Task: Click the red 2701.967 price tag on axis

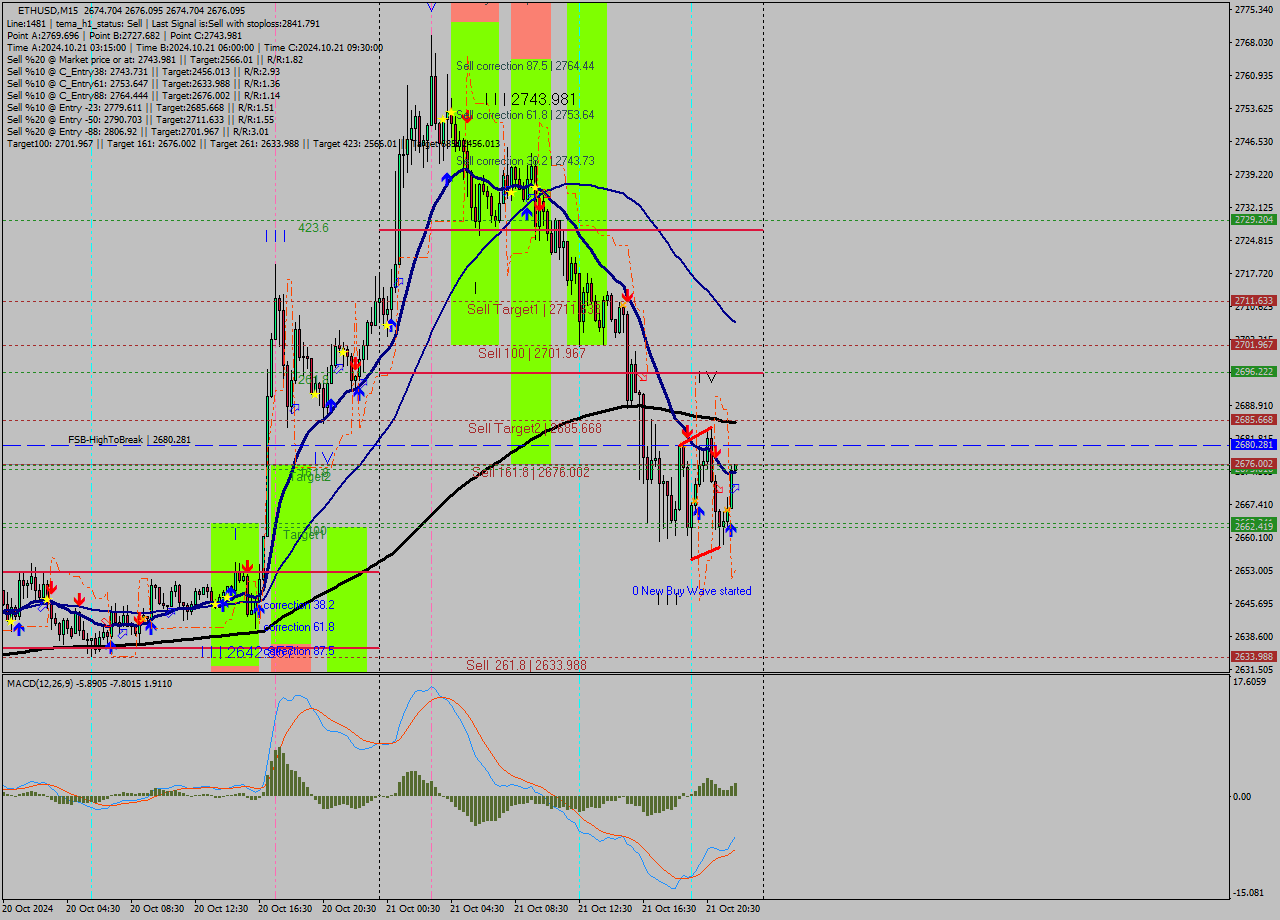Action: point(1253,344)
